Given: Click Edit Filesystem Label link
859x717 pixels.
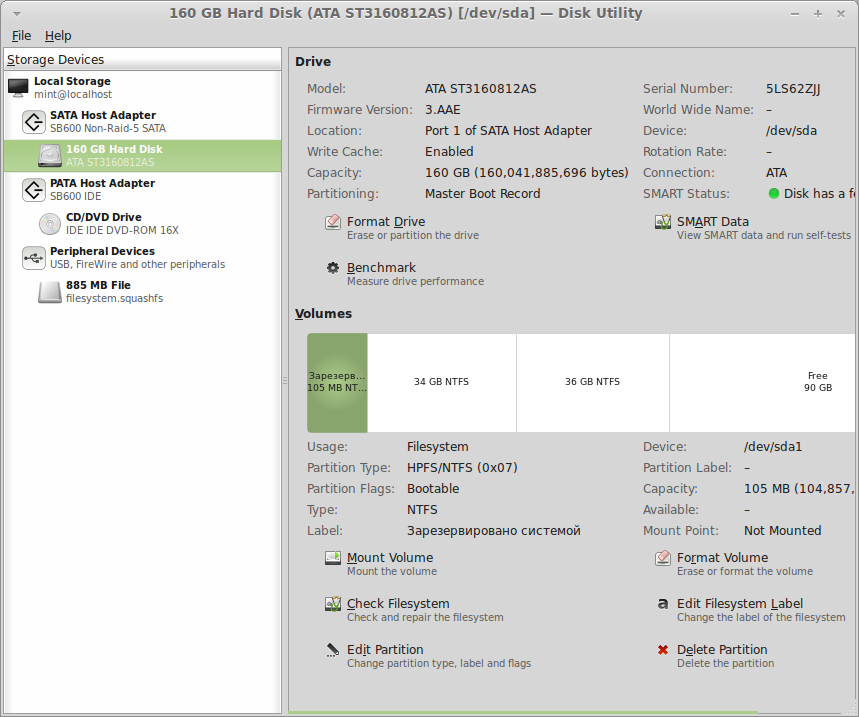Looking at the screenshot, I should point(740,604).
